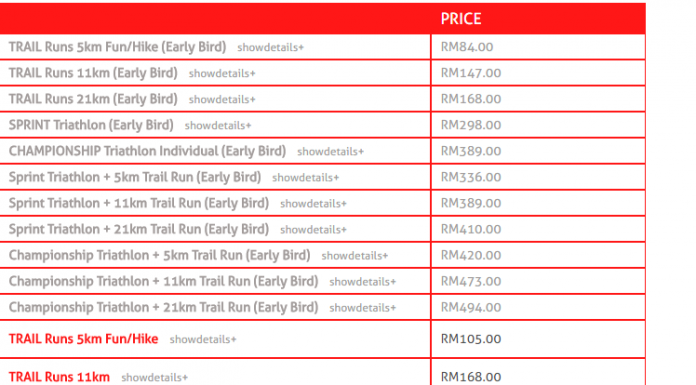Image resolution: width=696 pixels, height=385 pixels.
Task: Show details for red TRAIL Runs 5km Fun/Hike
Action: click(x=203, y=339)
